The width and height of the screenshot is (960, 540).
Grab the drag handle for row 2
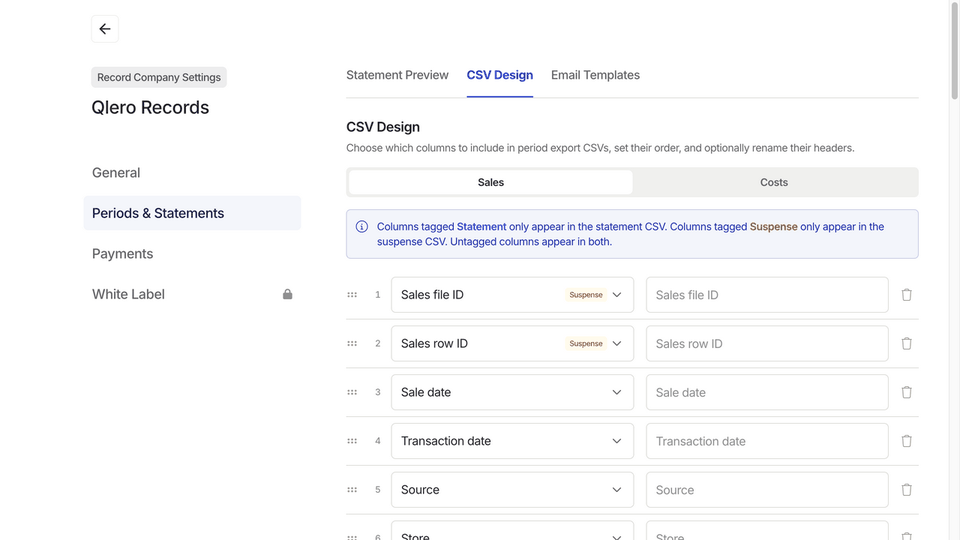pyautogui.click(x=352, y=343)
